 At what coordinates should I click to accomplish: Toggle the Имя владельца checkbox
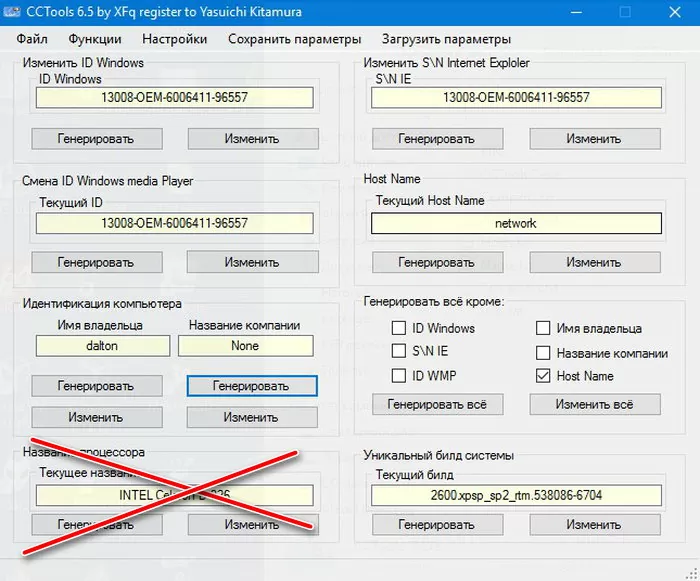(x=543, y=328)
